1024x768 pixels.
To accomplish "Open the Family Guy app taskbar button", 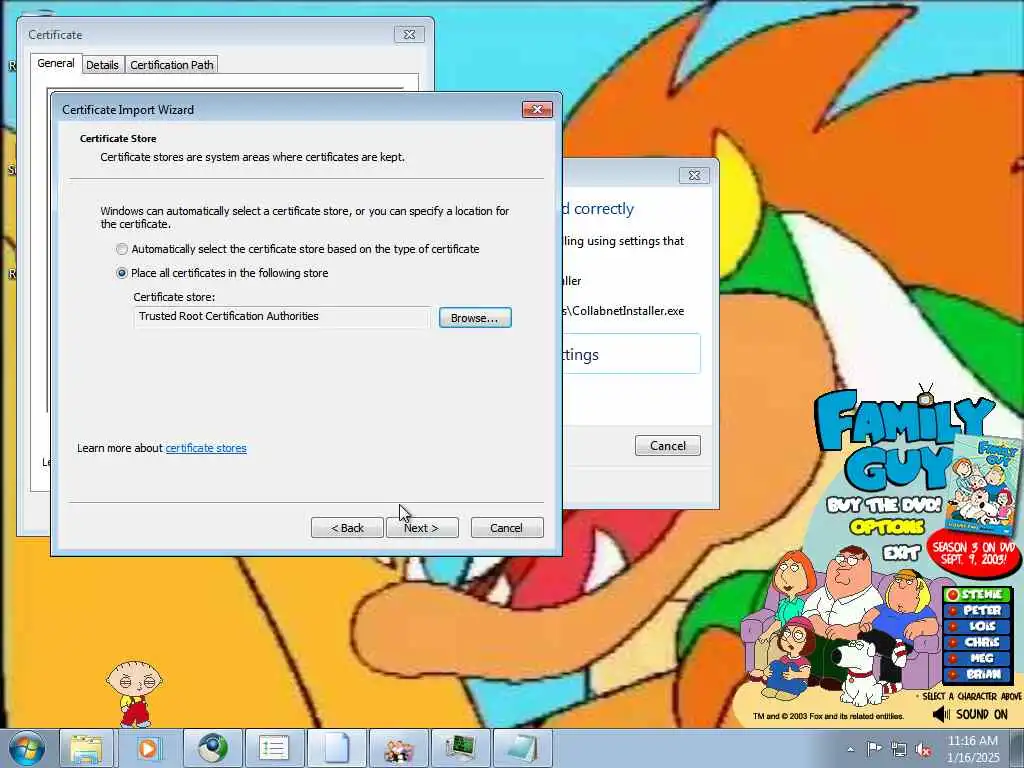I will point(398,748).
